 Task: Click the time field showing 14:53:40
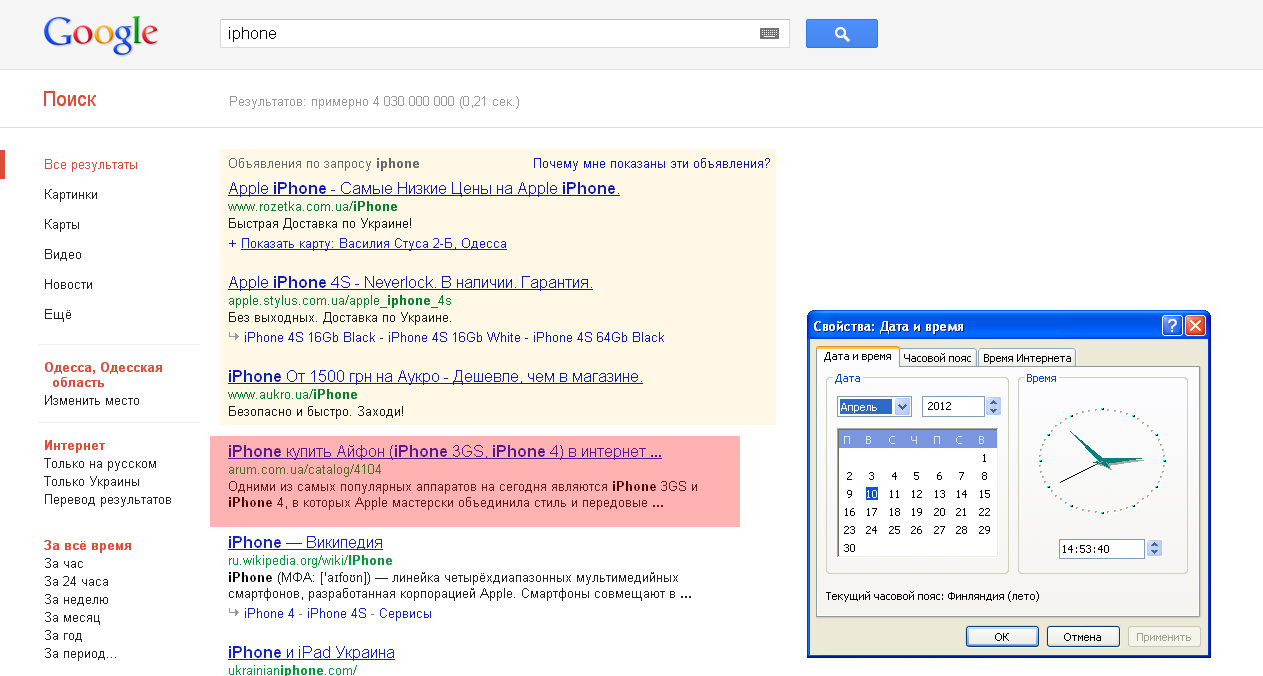click(x=1101, y=549)
